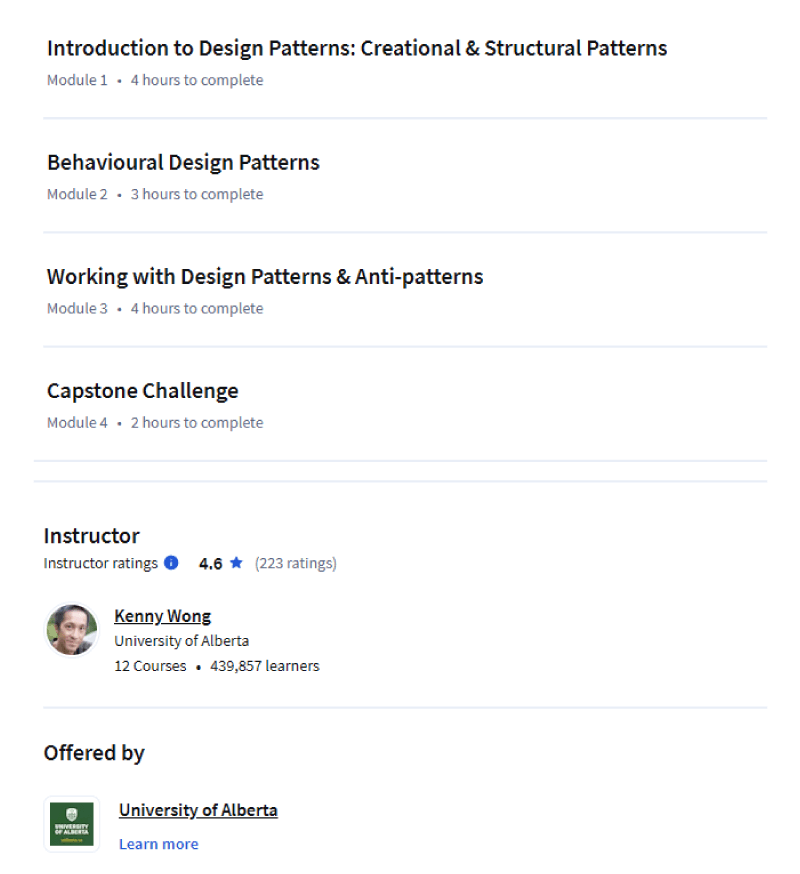
Task: Expand Introduction to Design Patterns module
Action: [405, 62]
